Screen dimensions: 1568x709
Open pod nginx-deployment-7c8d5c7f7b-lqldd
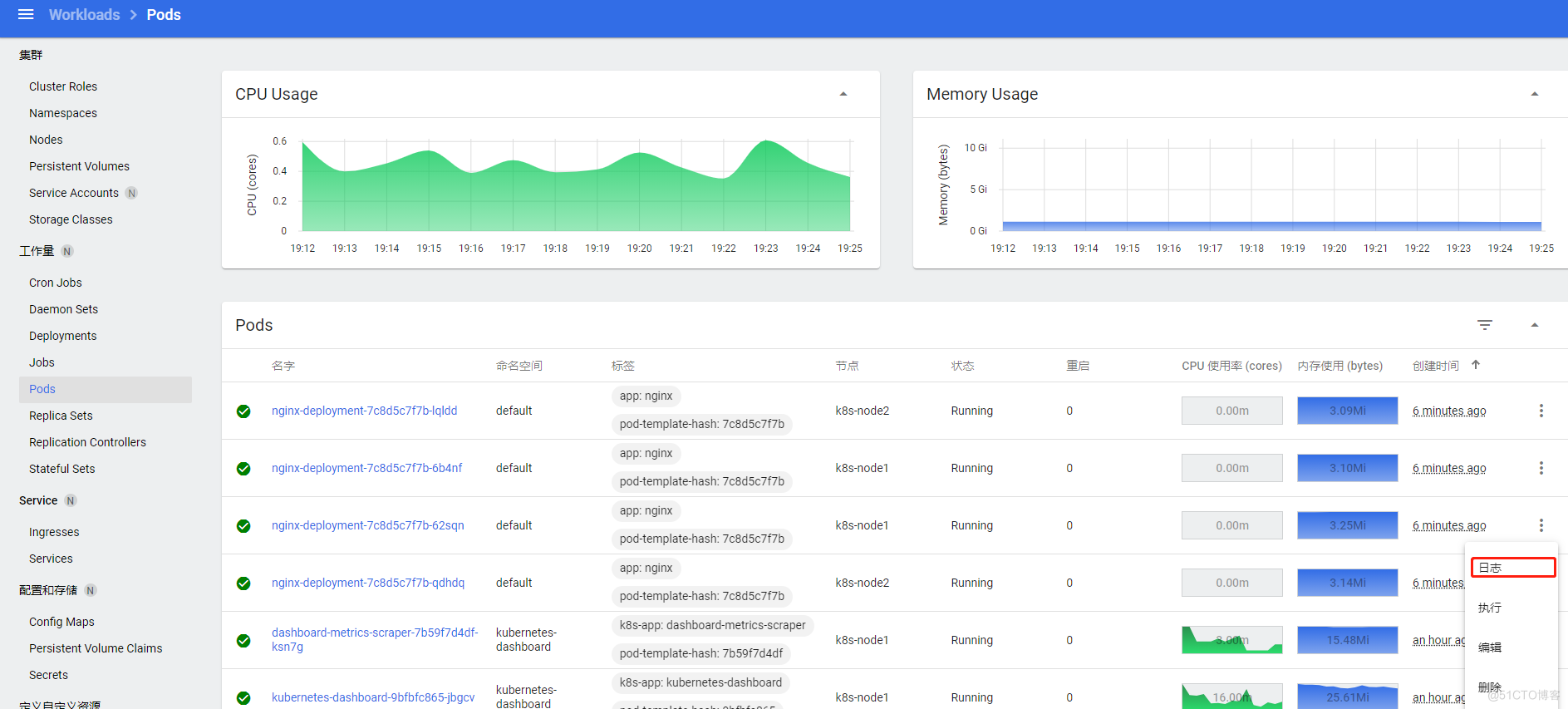pos(364,411)
